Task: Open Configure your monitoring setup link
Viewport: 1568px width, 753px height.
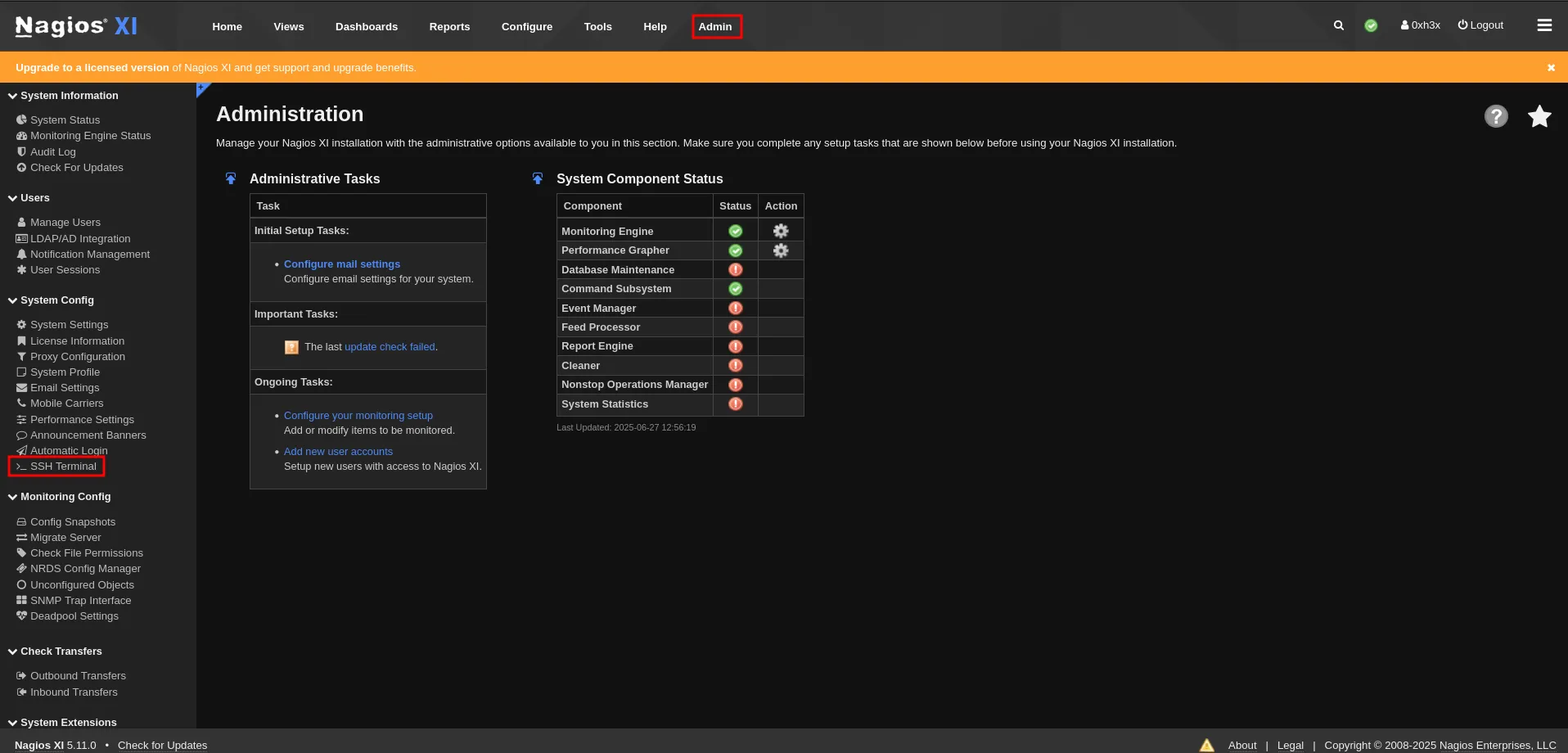Action: tap(358, 416)
